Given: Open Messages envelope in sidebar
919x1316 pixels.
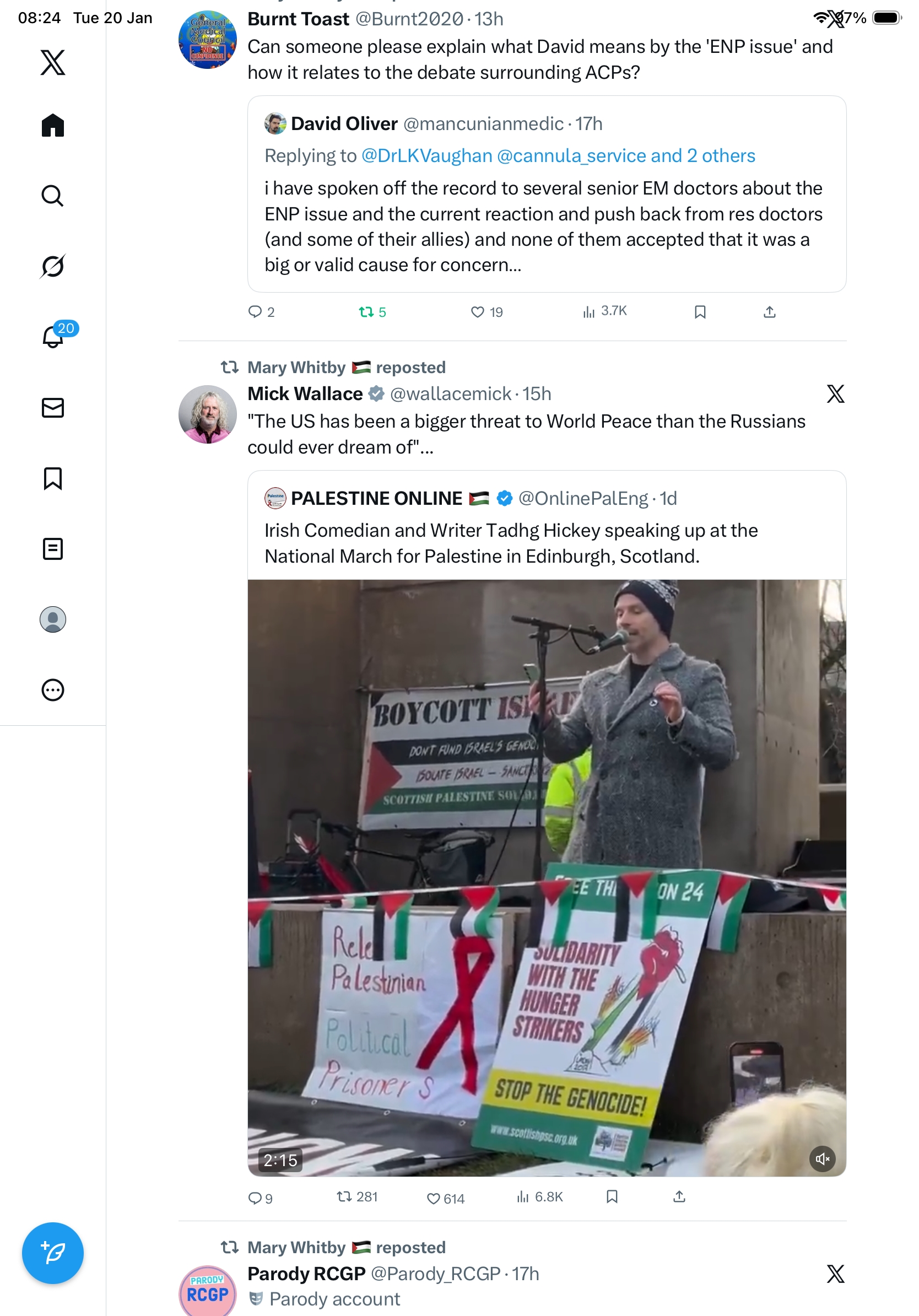Looking at the screenshot, I should 53,407.
